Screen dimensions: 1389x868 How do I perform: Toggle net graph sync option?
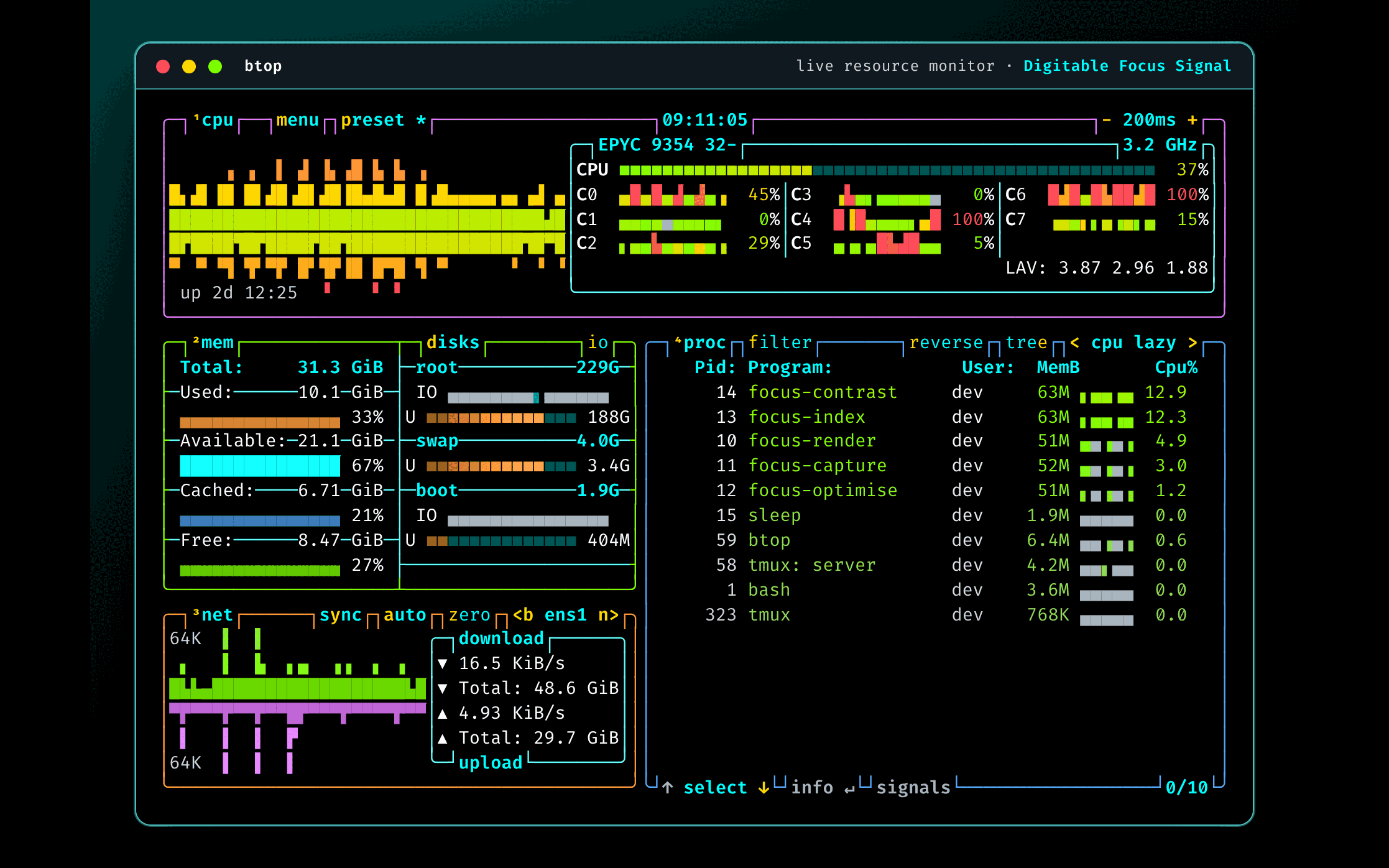coord(340,615)
